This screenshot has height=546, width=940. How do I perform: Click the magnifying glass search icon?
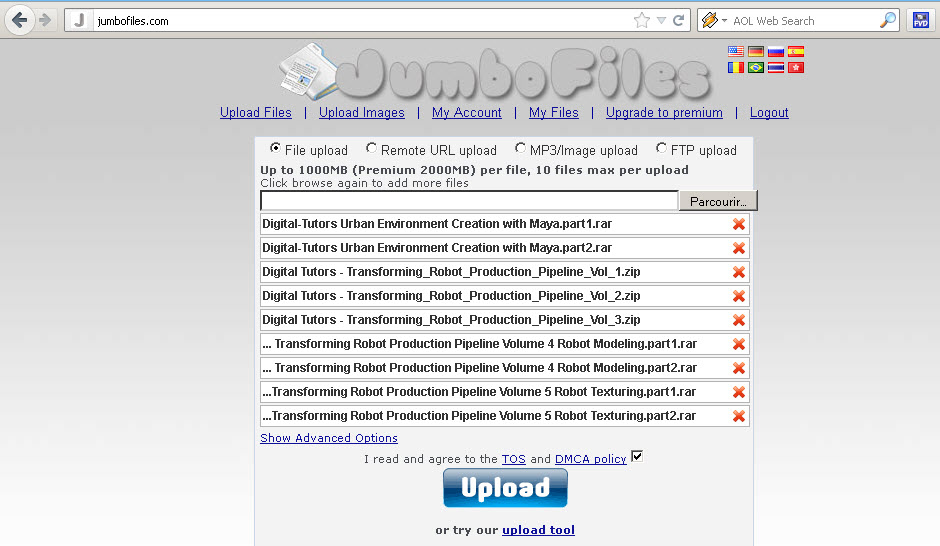click(x=887, y=20)
